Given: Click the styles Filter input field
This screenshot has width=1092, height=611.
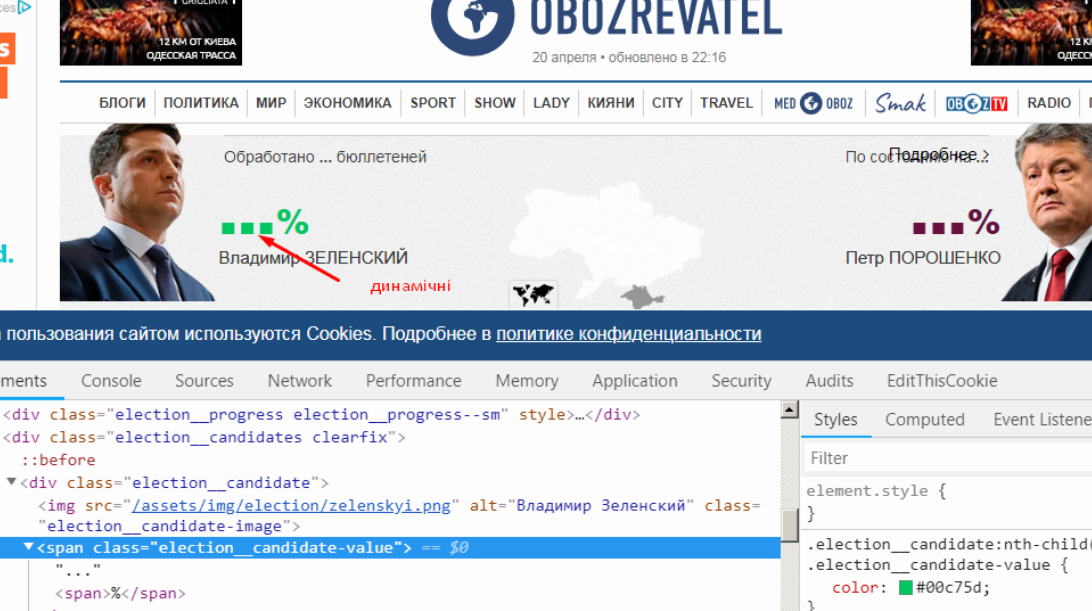Looking at the screenshot, I should click(x=947, y=458).
